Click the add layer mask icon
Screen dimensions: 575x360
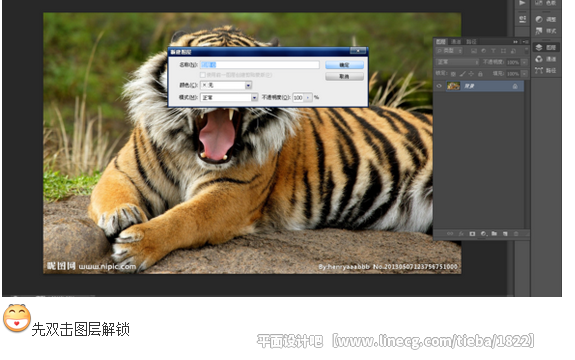coord(472,234)
